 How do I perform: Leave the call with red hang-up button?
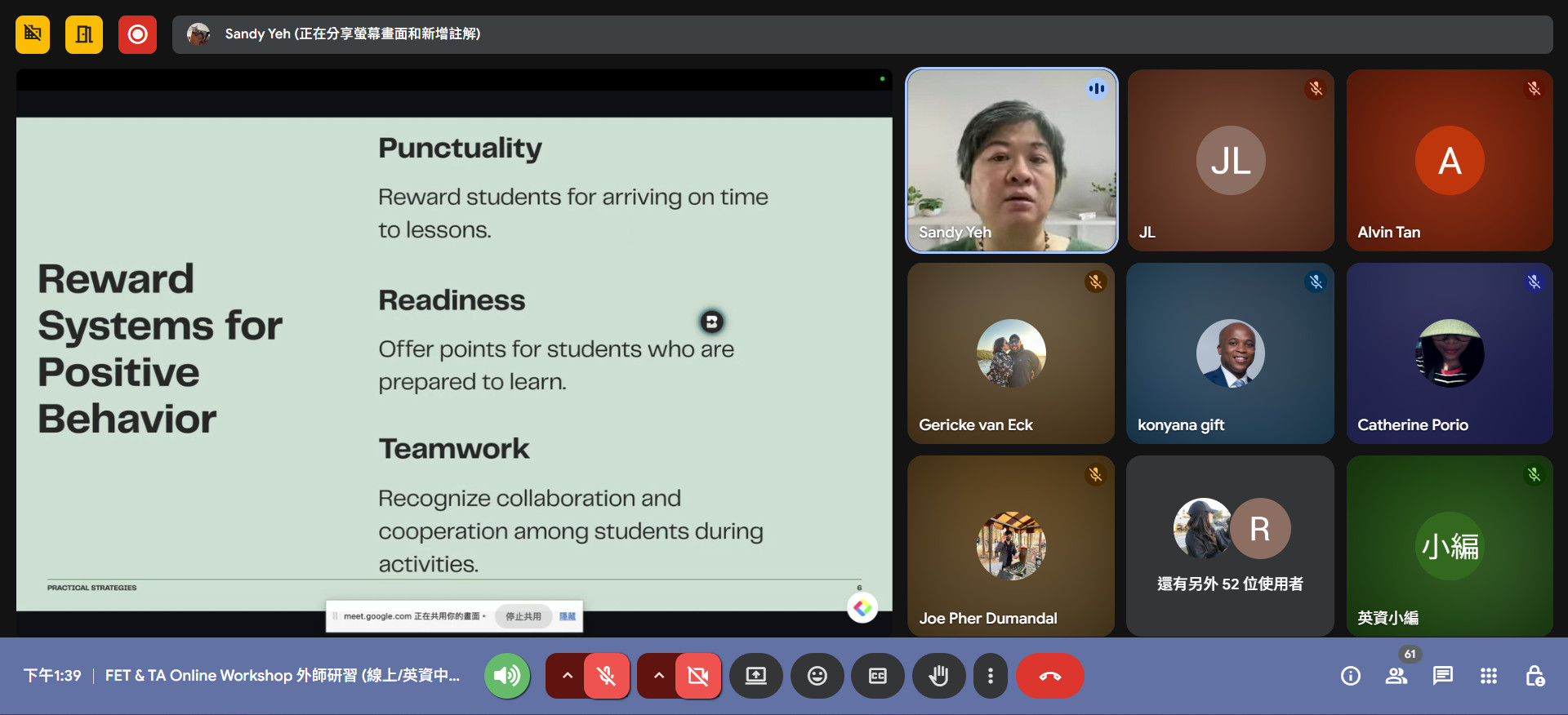coord(1049,676)
